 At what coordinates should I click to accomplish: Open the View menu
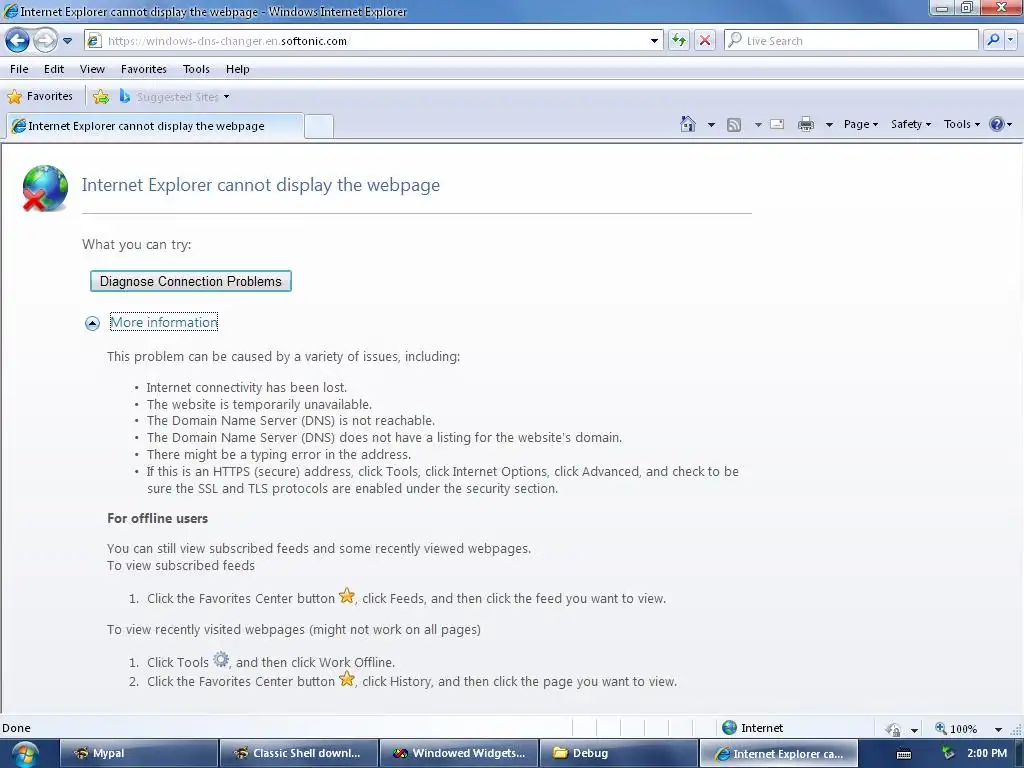[92, 69]
